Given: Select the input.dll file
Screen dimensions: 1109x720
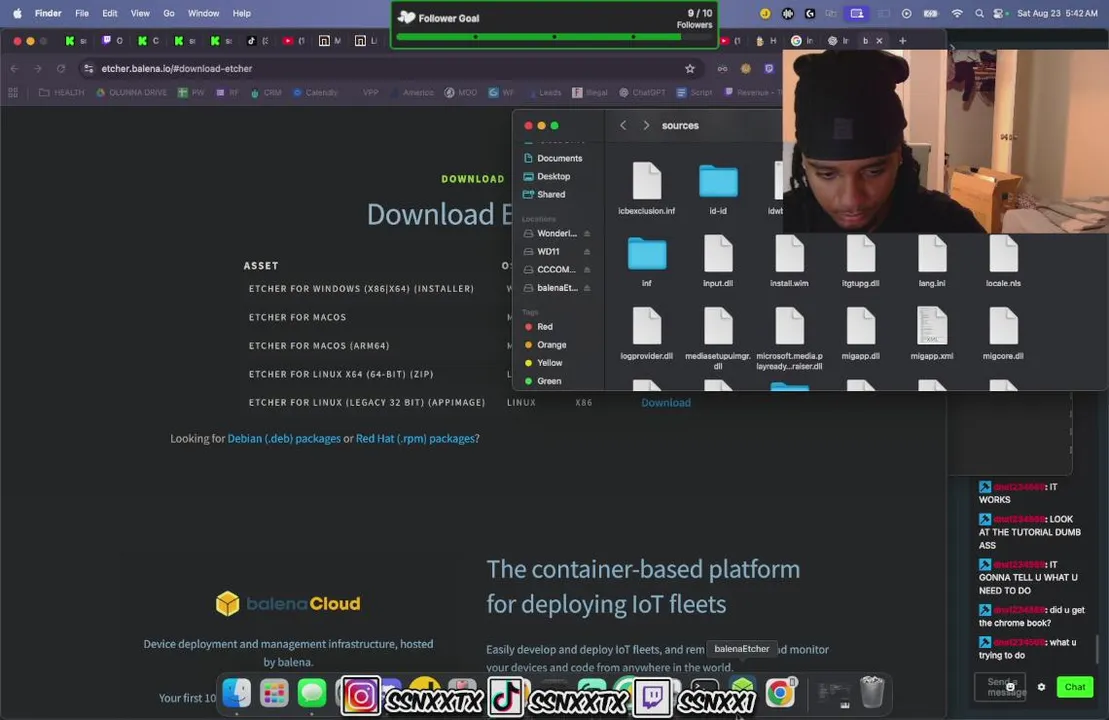Looking at the screenshot, I should coord(718,260).
